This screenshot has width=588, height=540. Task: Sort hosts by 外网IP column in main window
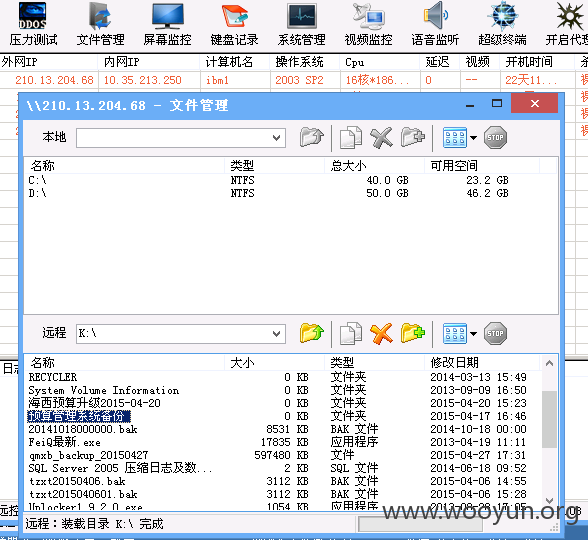point(49,62)
